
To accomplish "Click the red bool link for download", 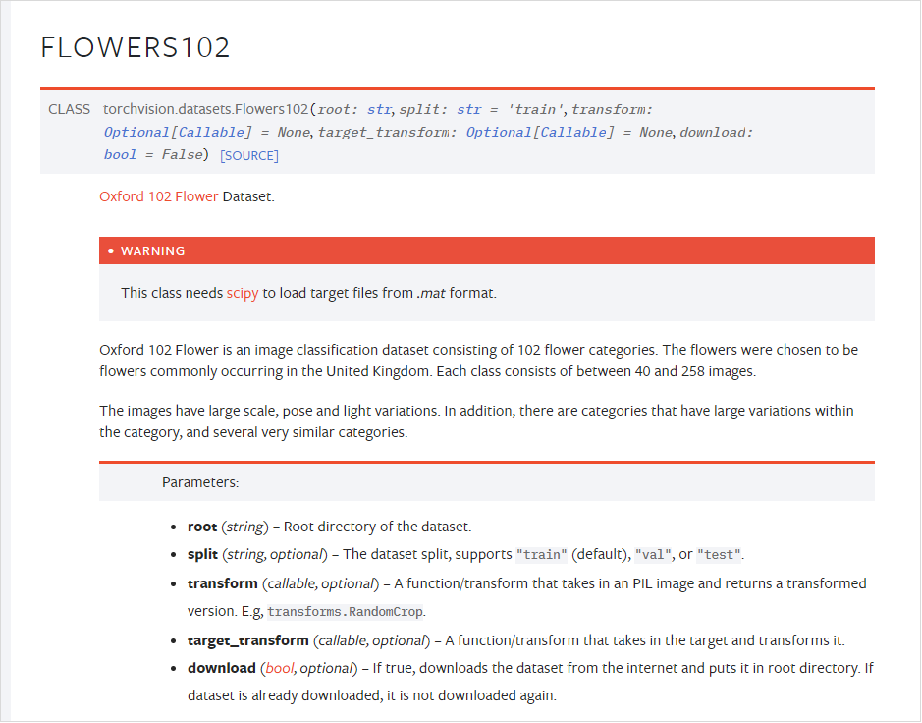I will [280, 668].
